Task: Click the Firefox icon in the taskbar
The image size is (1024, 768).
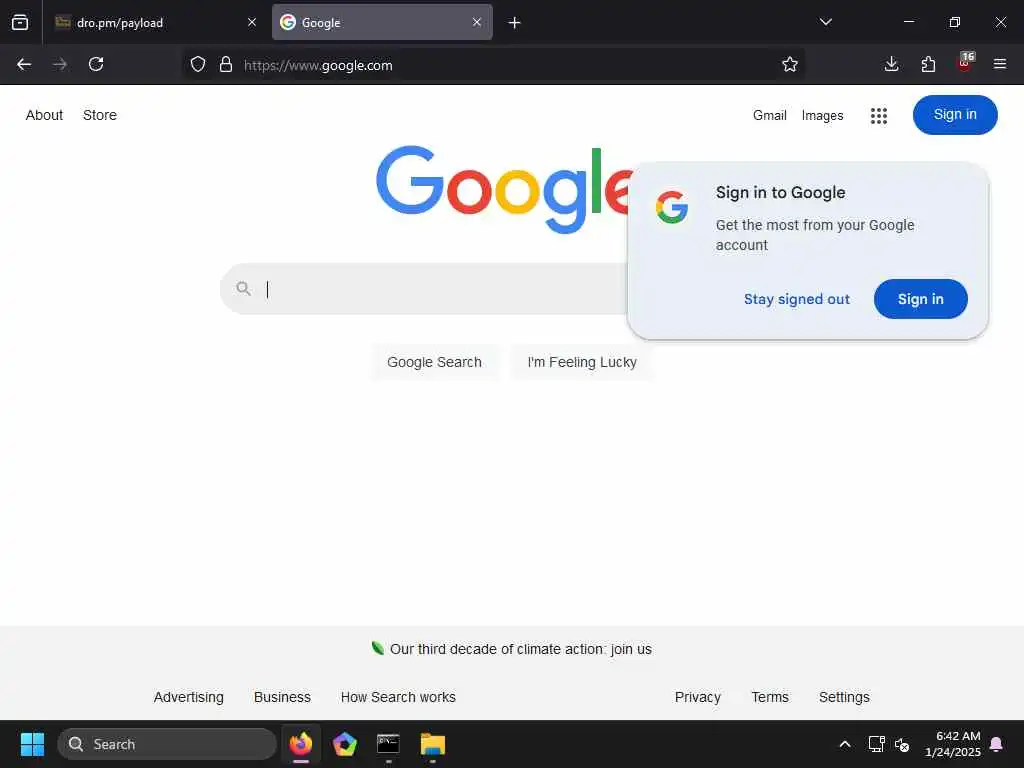Action: pyautogui.click(x=301, y=744)
